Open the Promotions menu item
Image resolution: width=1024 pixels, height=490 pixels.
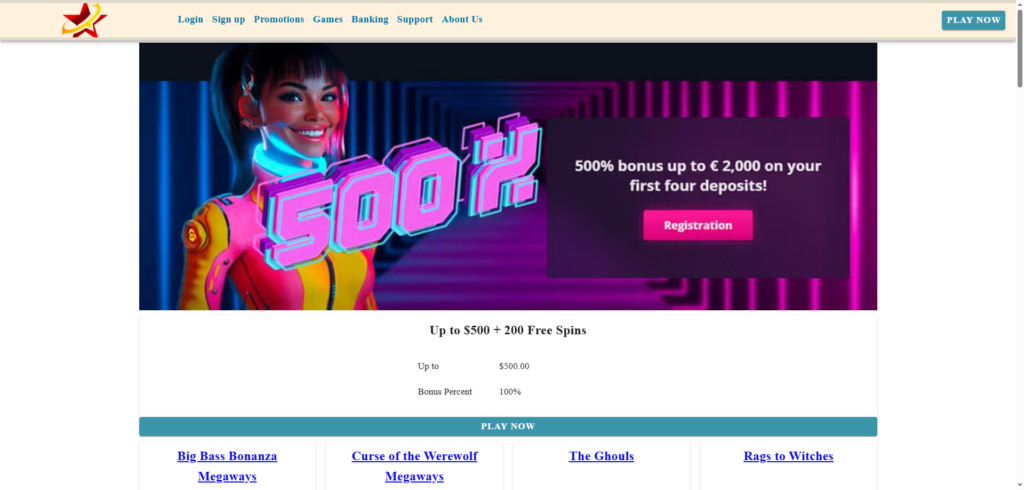(279, 19)
